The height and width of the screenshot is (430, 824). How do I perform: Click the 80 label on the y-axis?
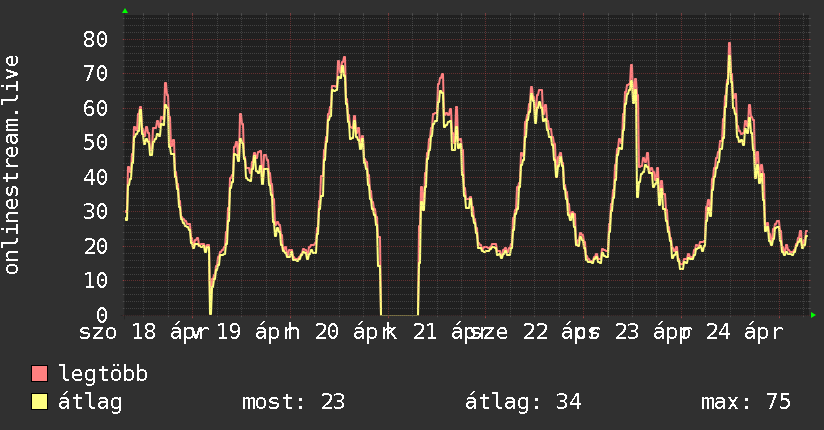coord(95,39)
